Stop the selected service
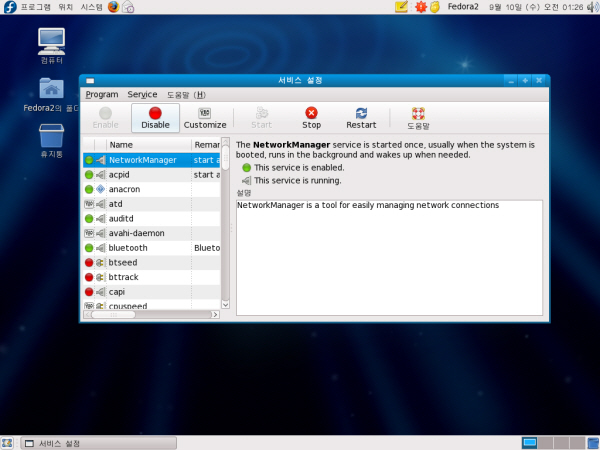The width and height of the screenshot is (600, 450). pyautogui.click(x=311, y=118)
